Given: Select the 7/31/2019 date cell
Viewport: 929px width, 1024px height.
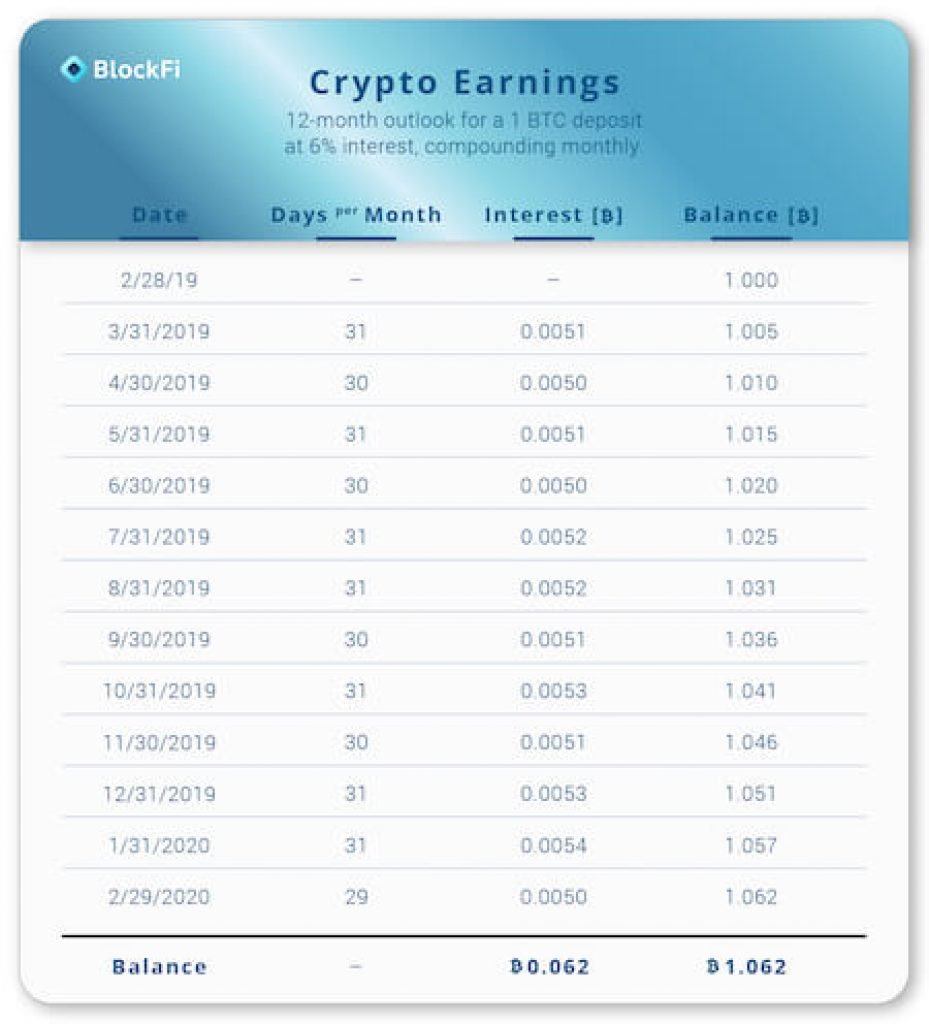Looking at the screenshot, I should pyautogui.click(x=159, y=537).
